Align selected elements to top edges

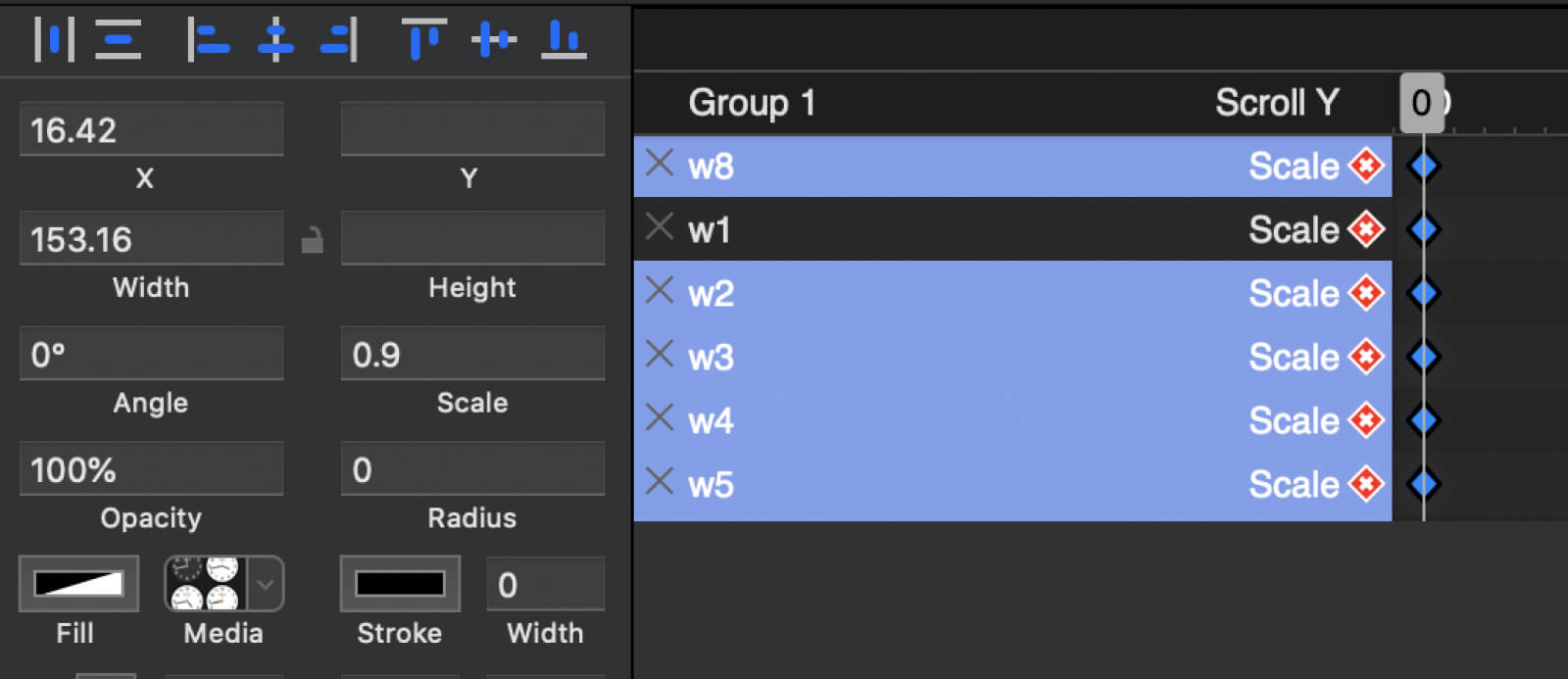click(x=423, y=40)
